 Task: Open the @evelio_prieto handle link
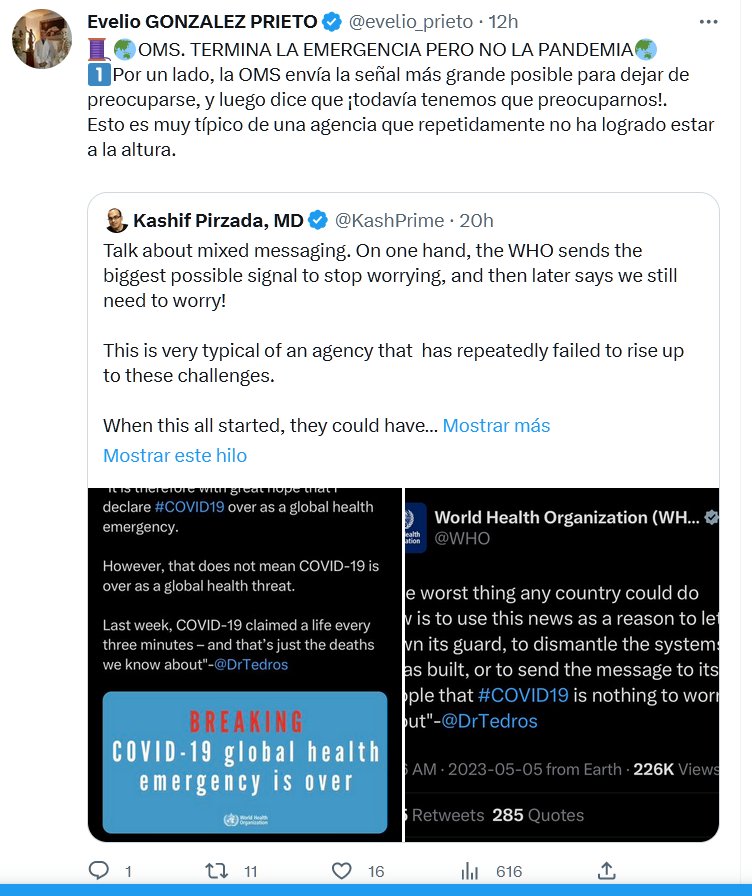(x=410, y=22)
